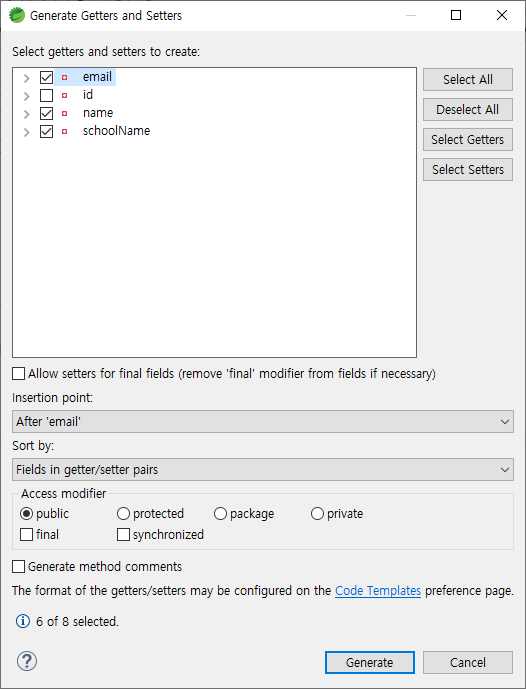
Task: Select the protected access modifier
Action: tap(123, 513)
